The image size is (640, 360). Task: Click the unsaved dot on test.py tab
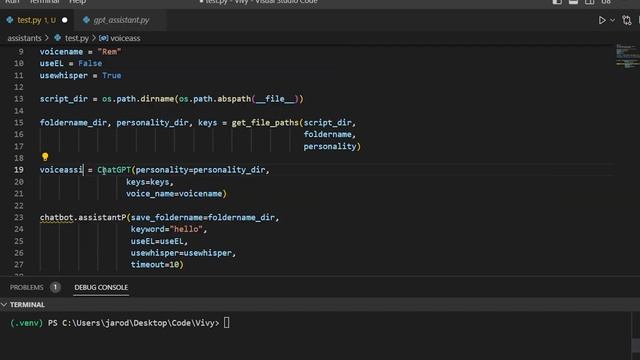click(64, 20)
